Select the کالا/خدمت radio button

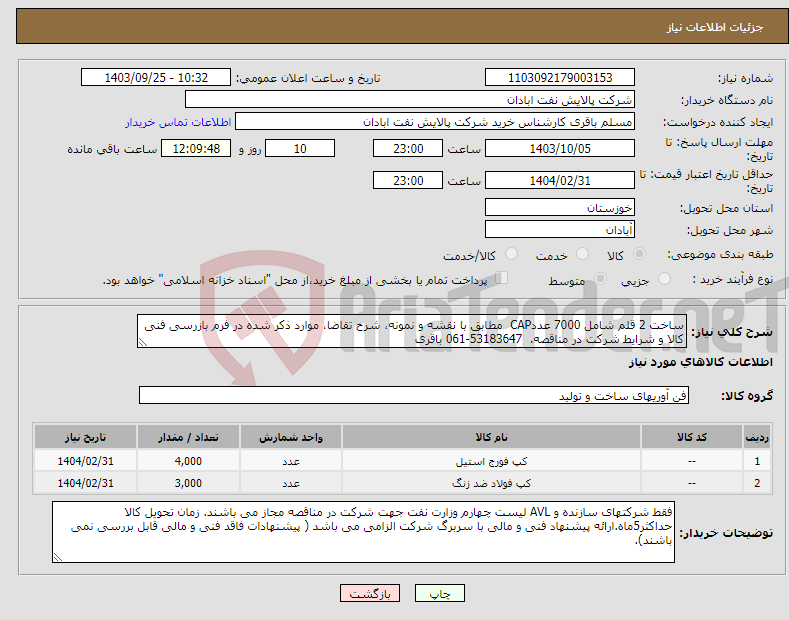(x=511, y=254)
